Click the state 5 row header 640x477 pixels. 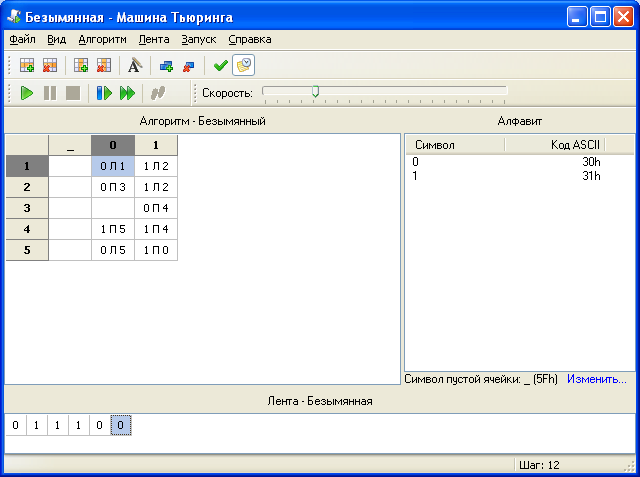coord(27,250)
